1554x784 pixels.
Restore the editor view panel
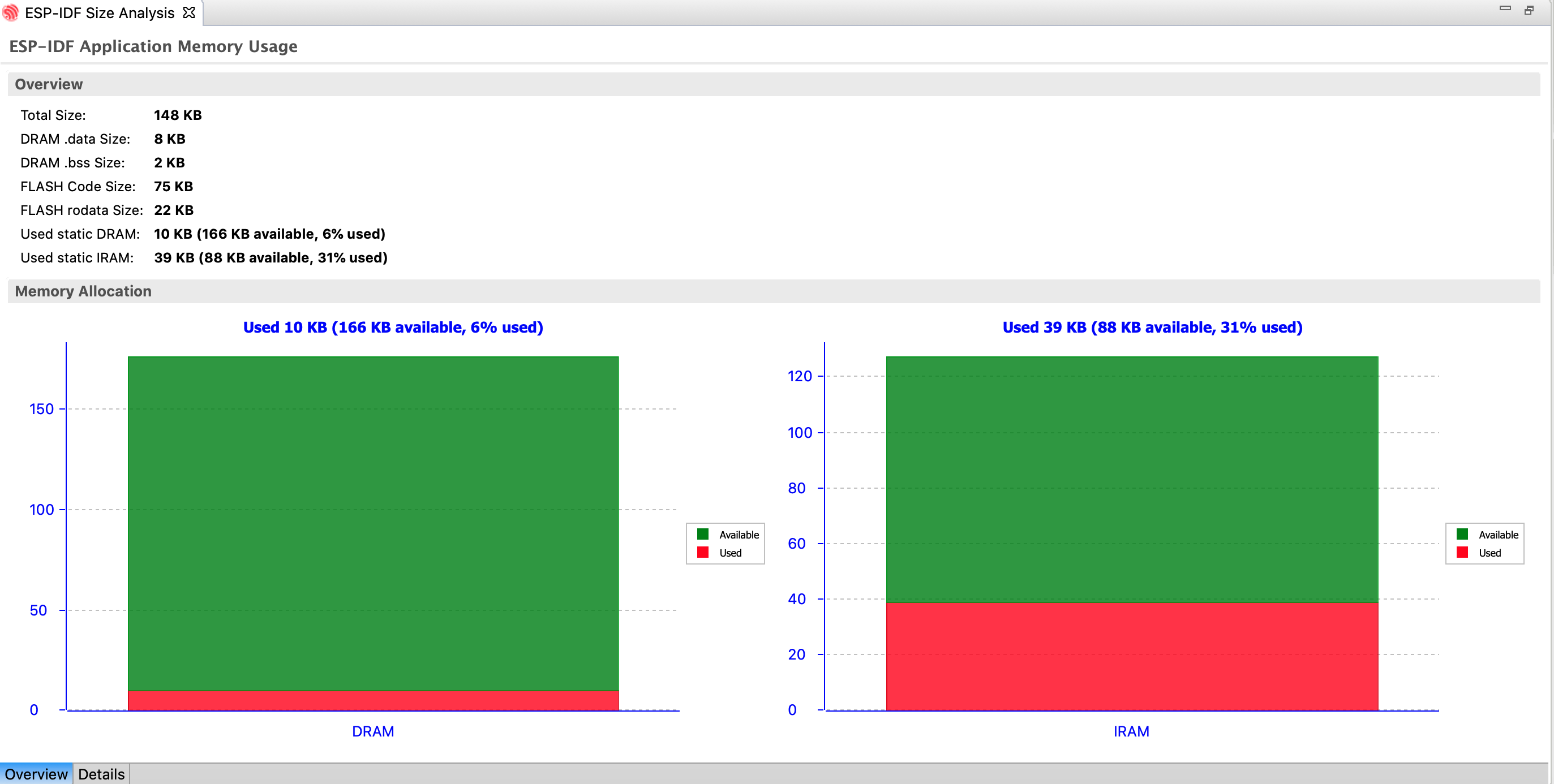pyautogui.click(x=1529, y=10)
